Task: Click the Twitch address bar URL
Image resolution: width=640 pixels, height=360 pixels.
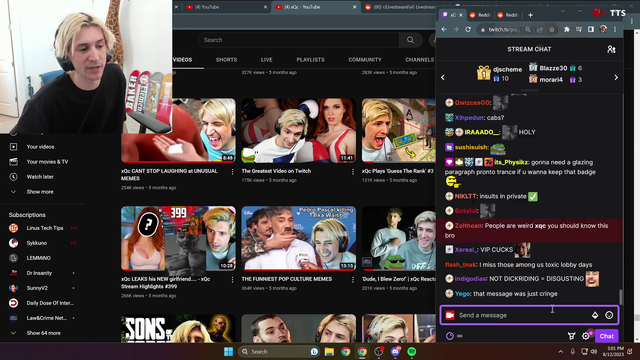Action: click(x=504, y=29)
